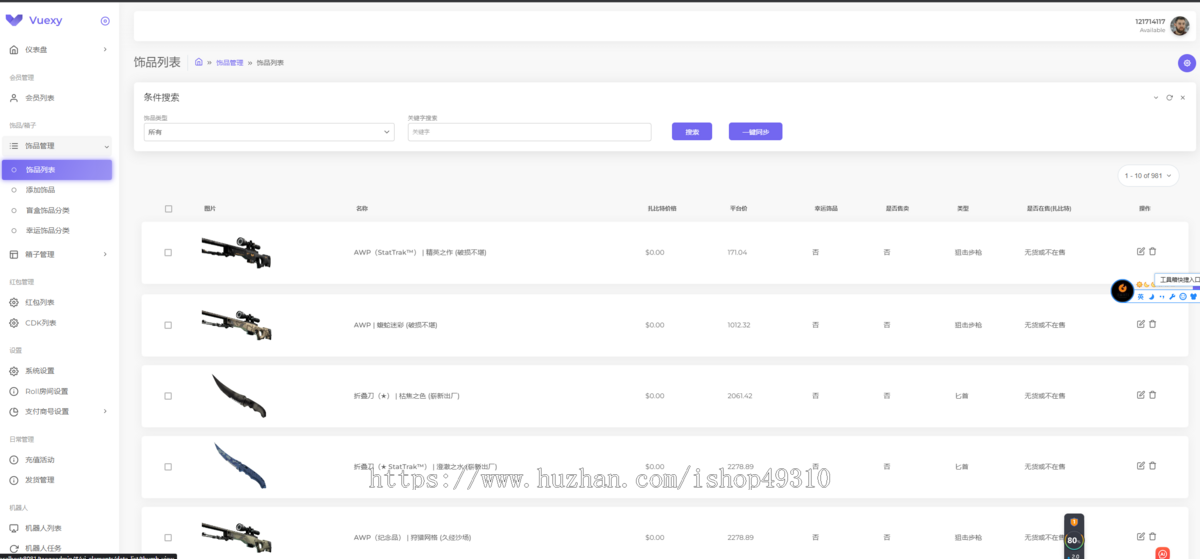Tick checkbox for AWP 狩猎网格 row

[x=168, y=538]
